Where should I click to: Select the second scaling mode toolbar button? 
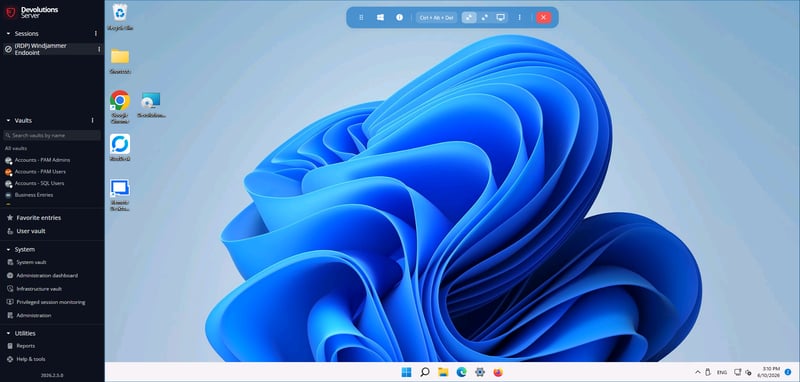(485, 17)
